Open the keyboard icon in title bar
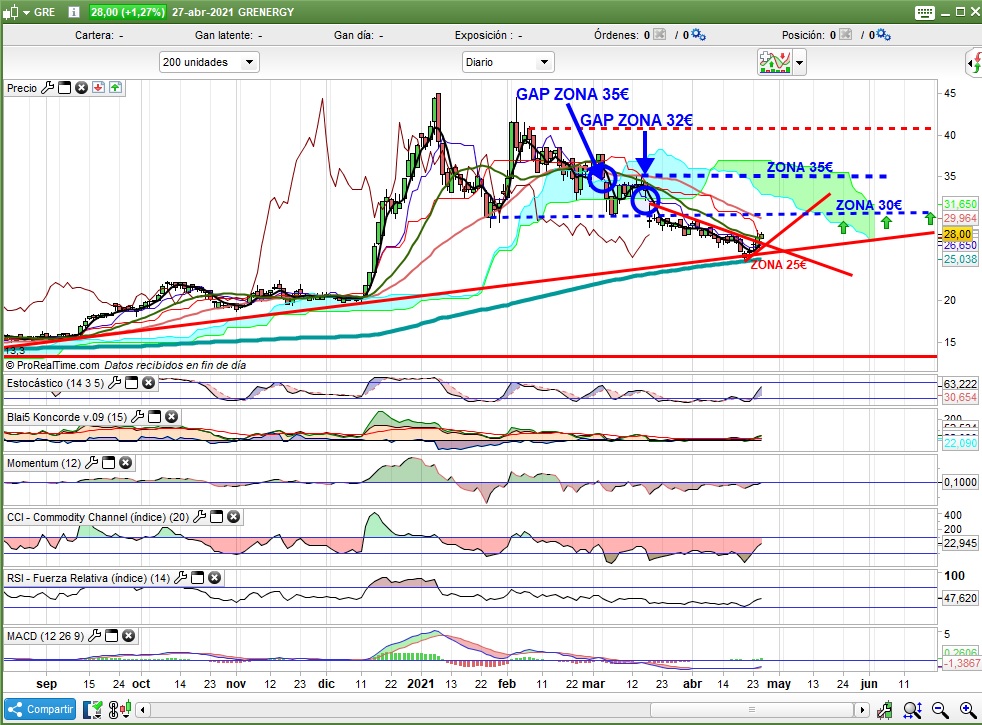Viewport: 982px width, 725px height. tap(924, 12)
